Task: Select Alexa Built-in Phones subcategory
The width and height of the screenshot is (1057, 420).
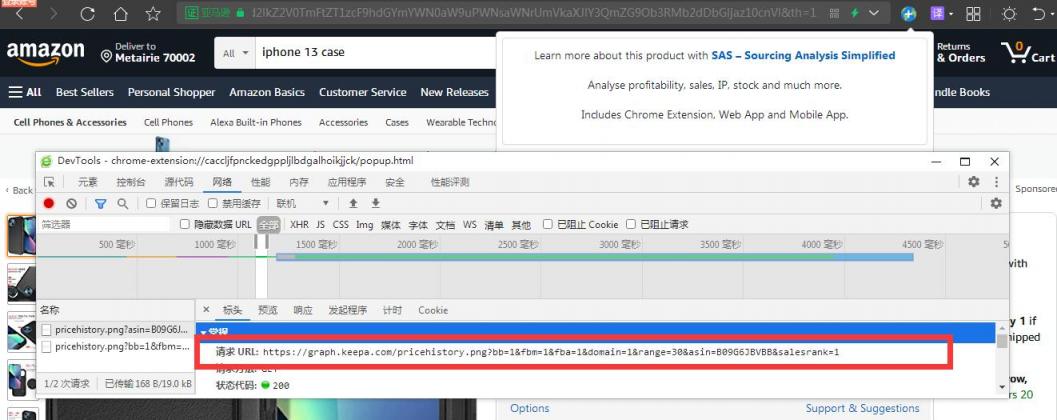Action: tap(255, 123)
